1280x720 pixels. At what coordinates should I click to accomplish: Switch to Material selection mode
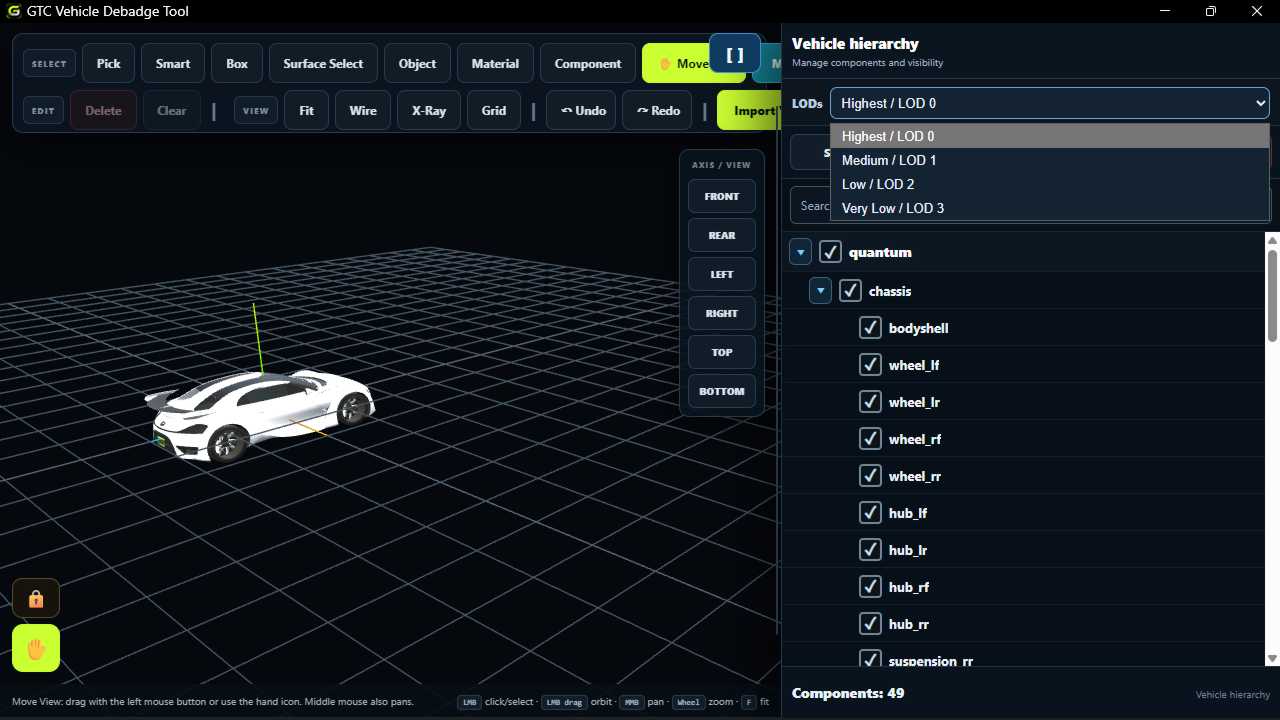pyautogui.click(x=495, y=63)
